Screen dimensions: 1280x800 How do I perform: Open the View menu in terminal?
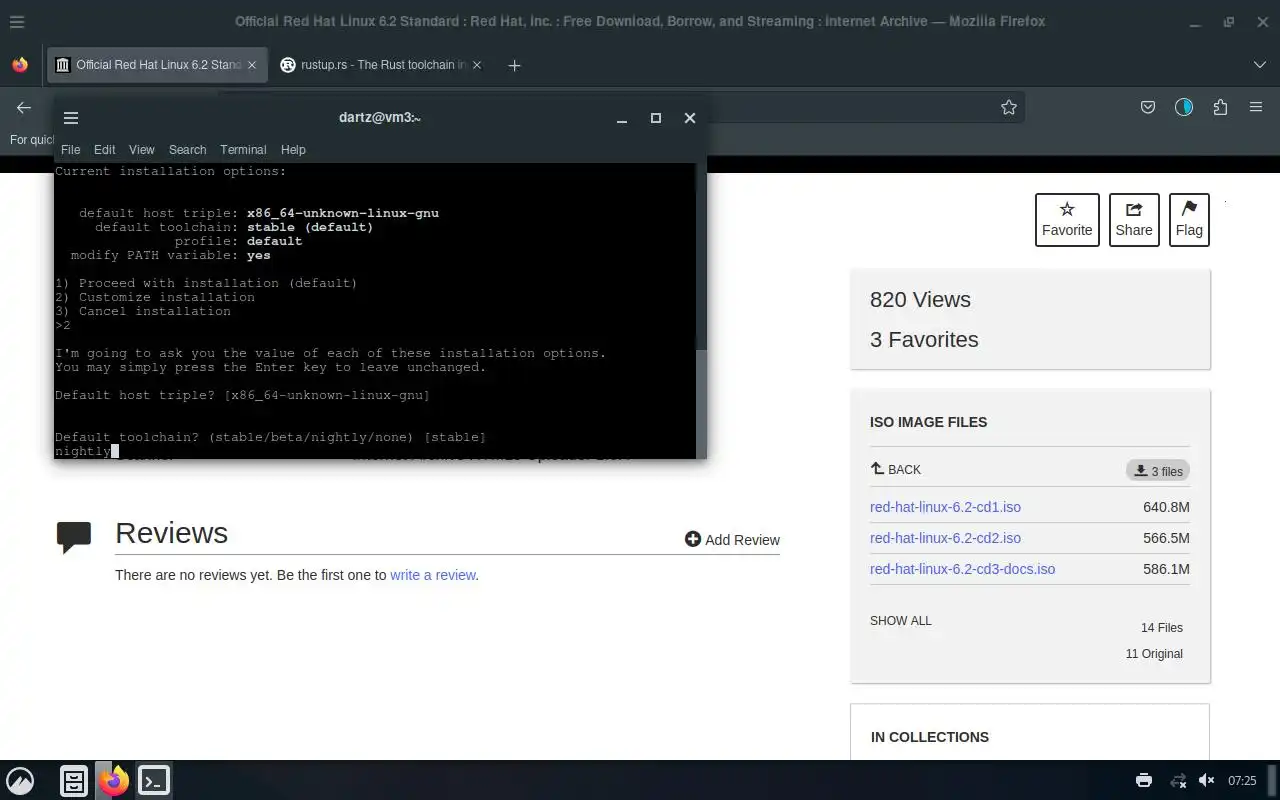pos(141,149)
